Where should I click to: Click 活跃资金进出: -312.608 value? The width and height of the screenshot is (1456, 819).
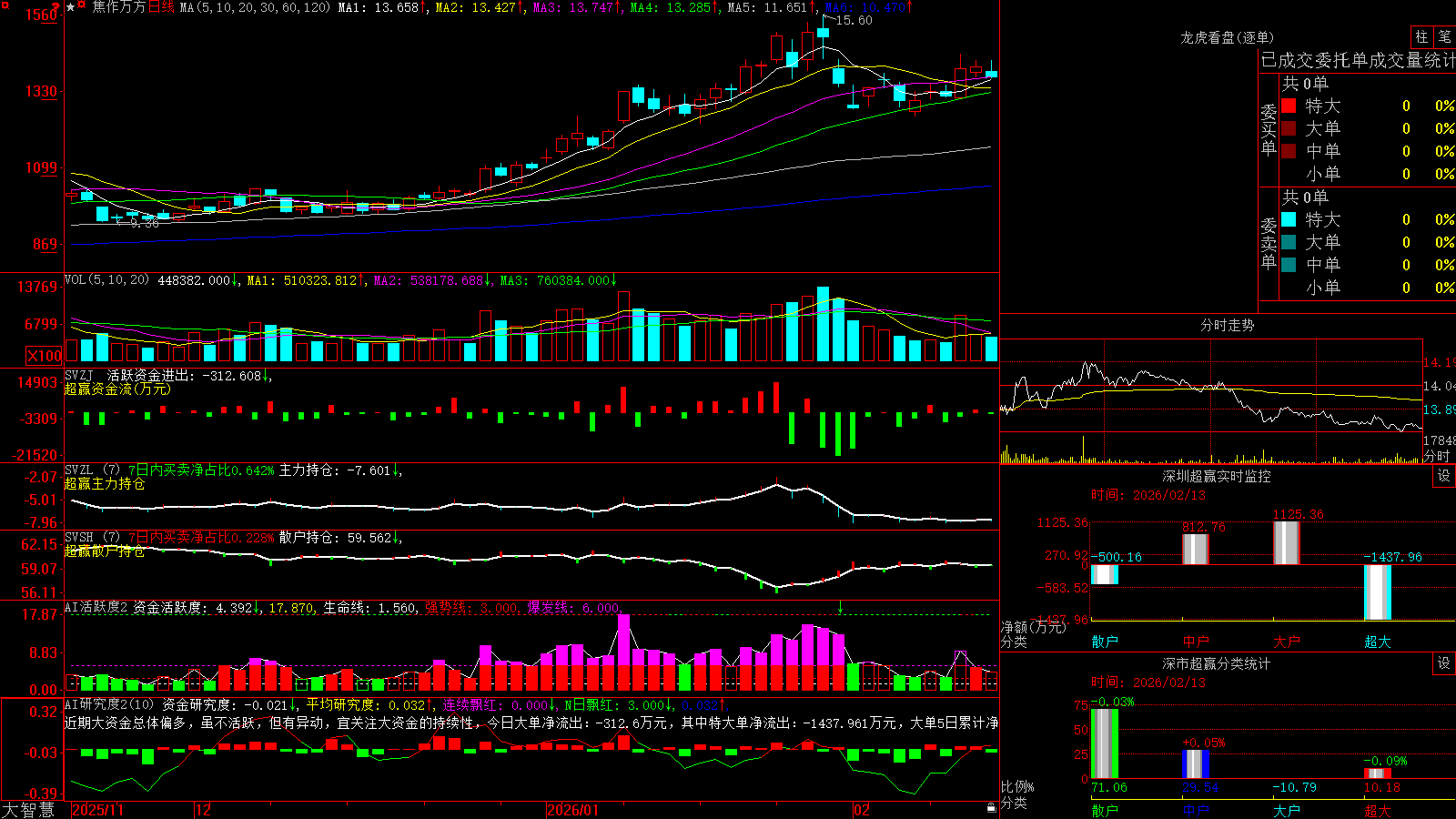tap(185, 375)
